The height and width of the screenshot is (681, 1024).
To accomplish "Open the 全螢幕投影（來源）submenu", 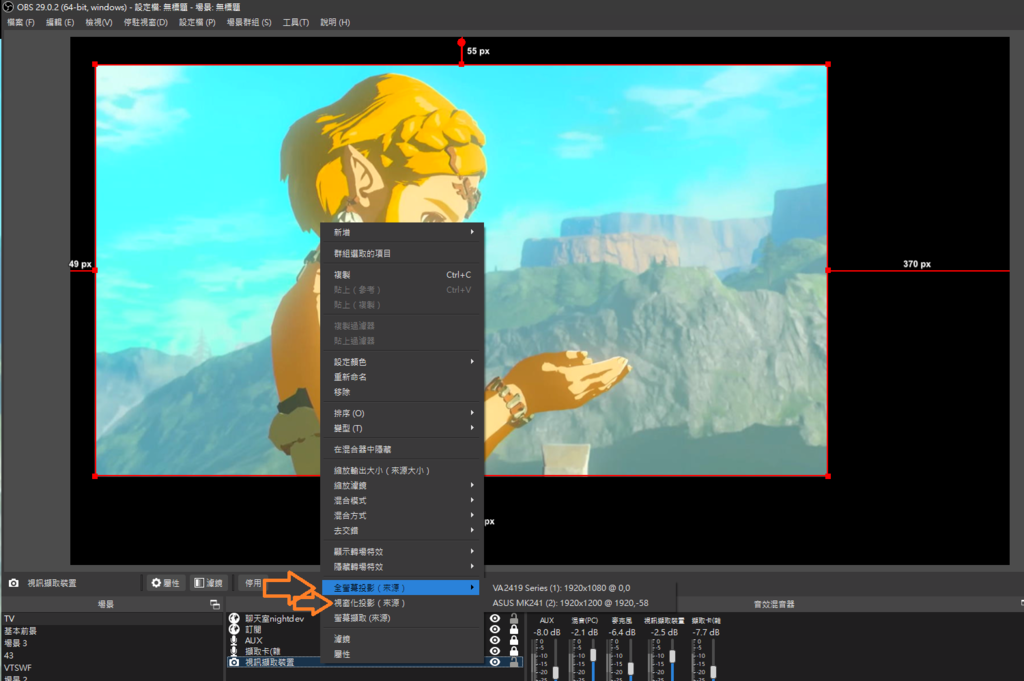I will 401,588.
